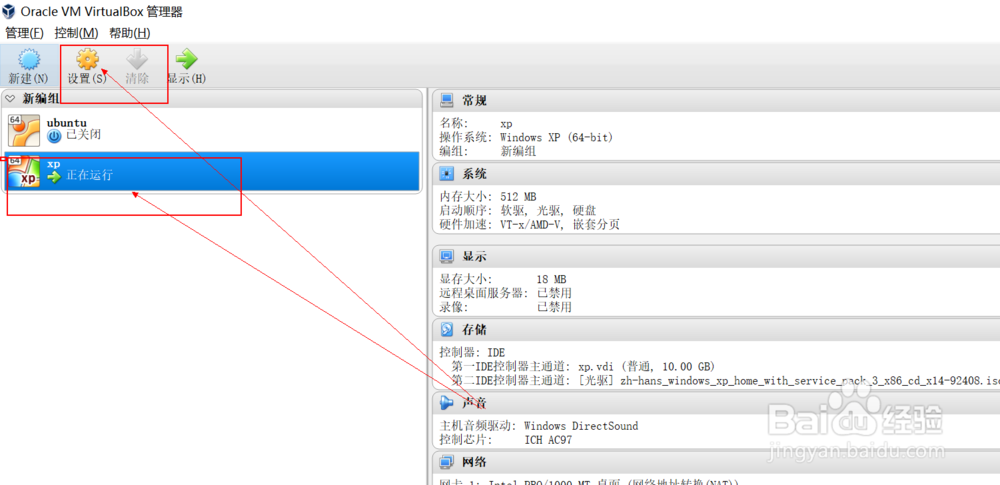Image resolution: width=1000 pixels, height=485 pixels.
Task: Click the 存储 section disk icon
Action: [x=447, y=329]
